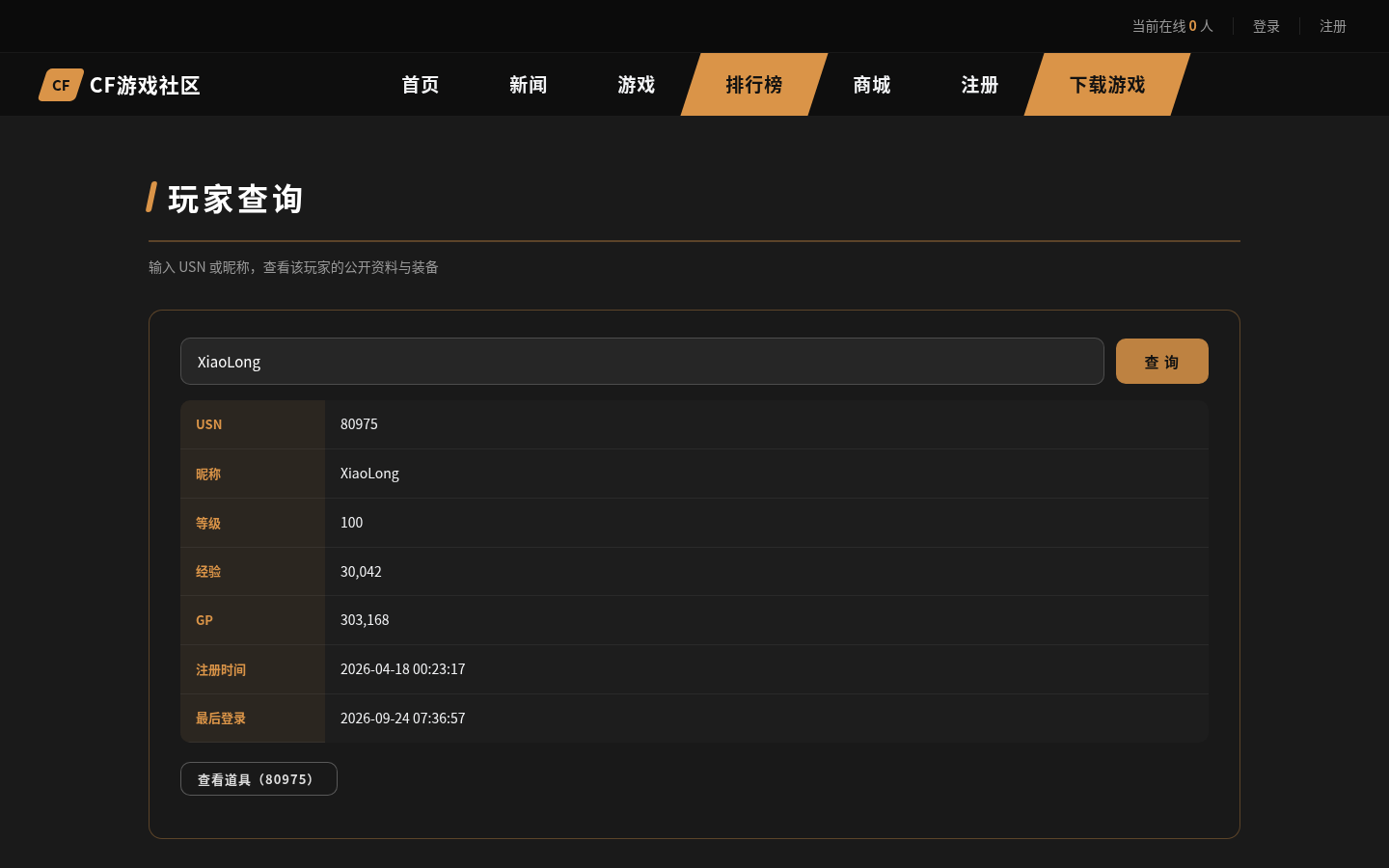Viewport: 1389px width, 868px height.
Task: Click the 昵称 value XiaoLong in table
Action: (x=369, y=474)
